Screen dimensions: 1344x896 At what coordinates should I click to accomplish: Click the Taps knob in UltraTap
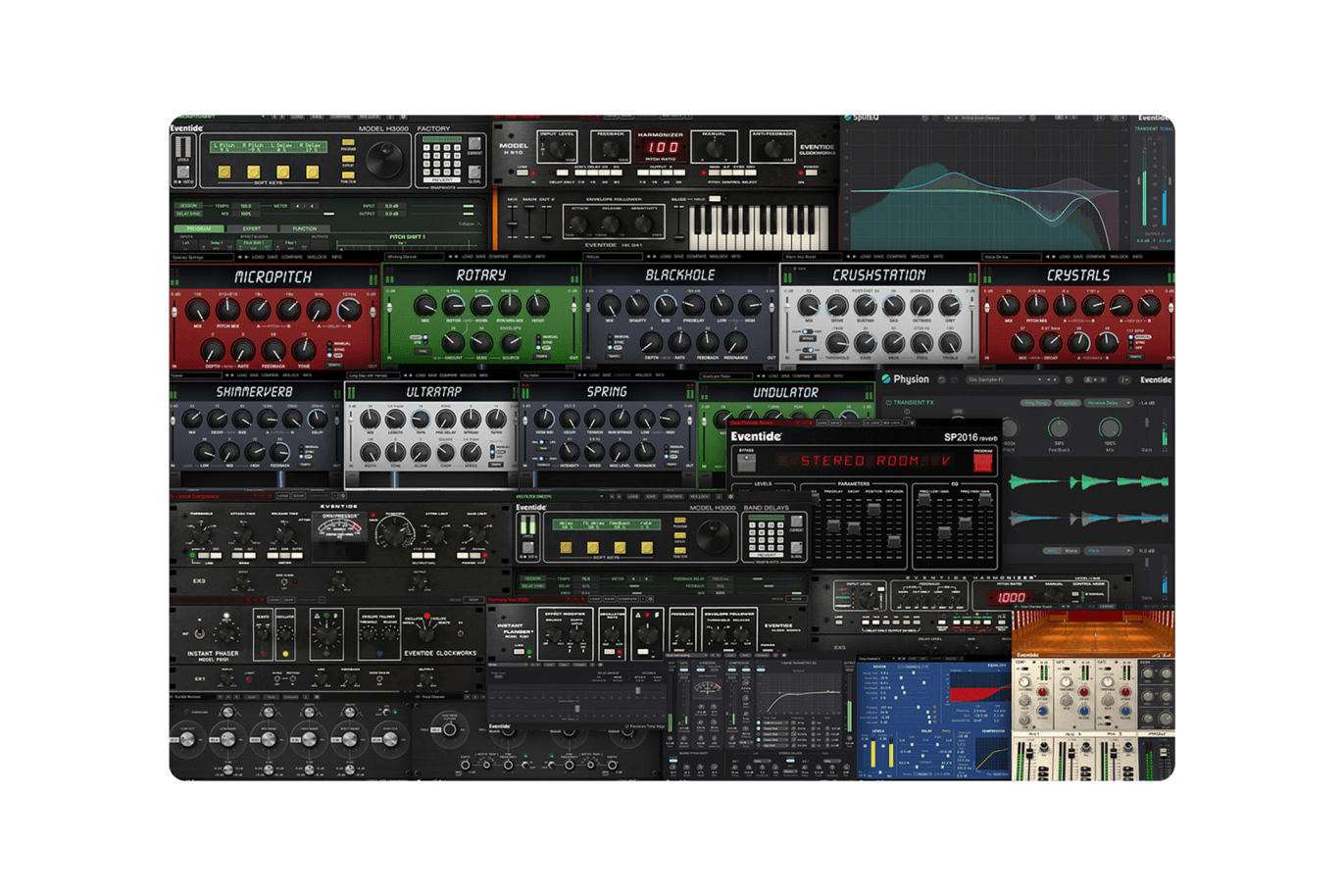421,420
